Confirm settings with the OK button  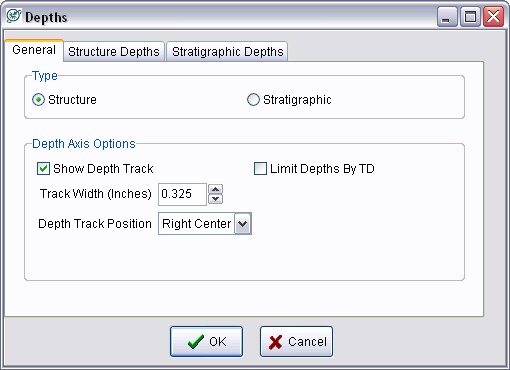pyautogui.click(x=206, y=342)
